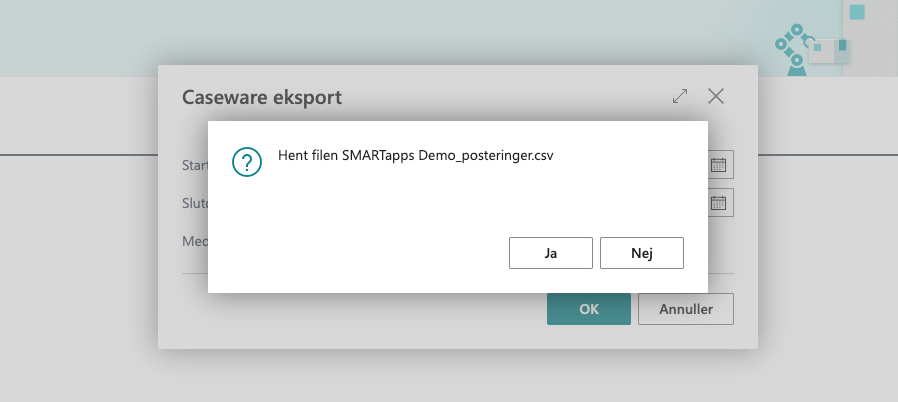The width and height of the screenshot is (898, 402).
Task: Click the large teal square in top corner
Action: (x=856, y=12)
